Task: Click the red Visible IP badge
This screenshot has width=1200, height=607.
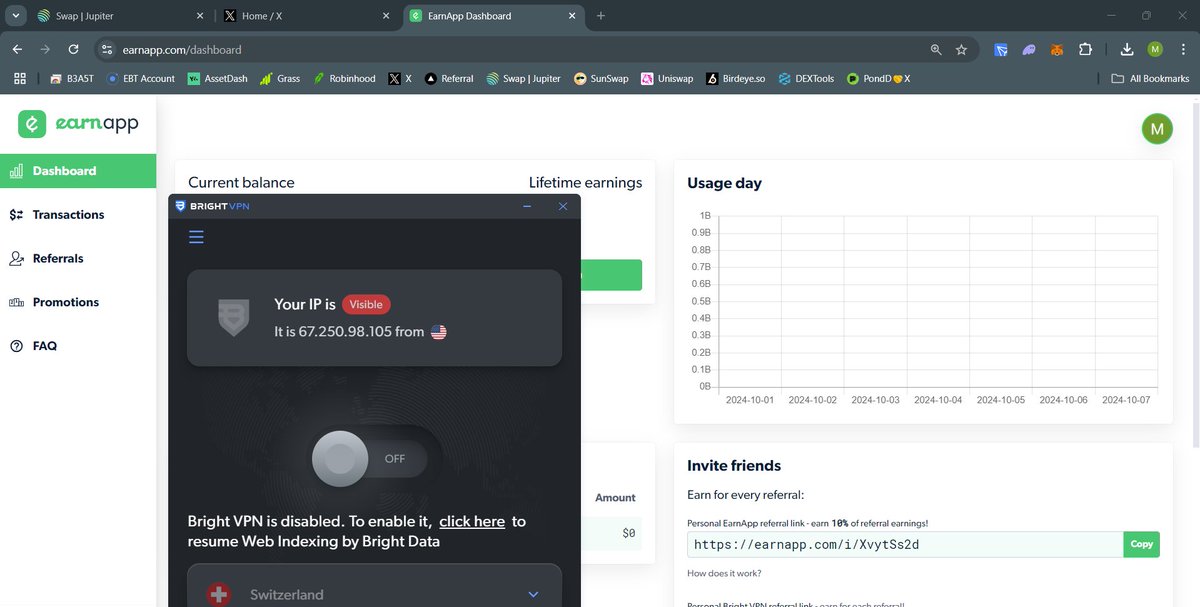Action: coord(366,305)
